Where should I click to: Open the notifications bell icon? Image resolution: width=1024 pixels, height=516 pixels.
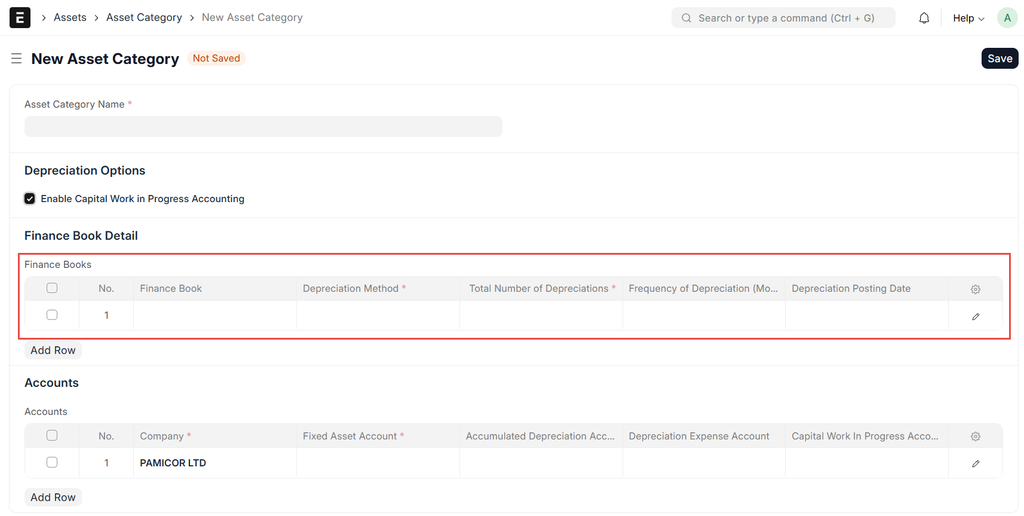click(x=924, y=18)
